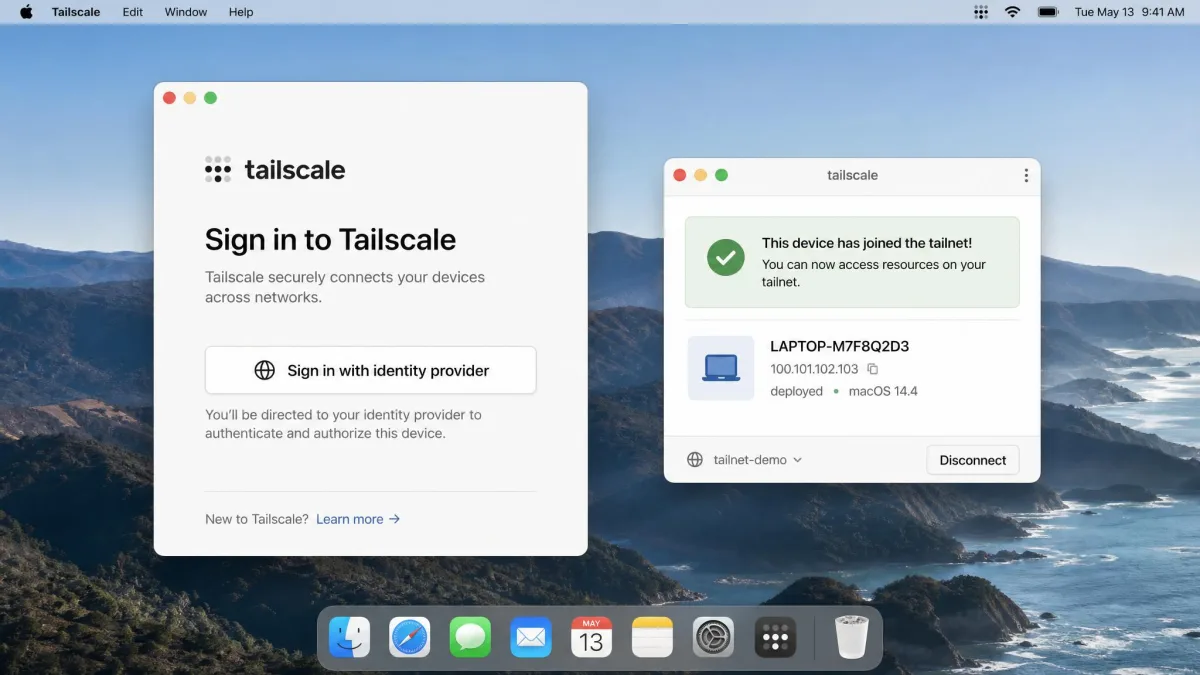
Task: Click the 100.101.102.103 address text
Action: coord(814,369)
